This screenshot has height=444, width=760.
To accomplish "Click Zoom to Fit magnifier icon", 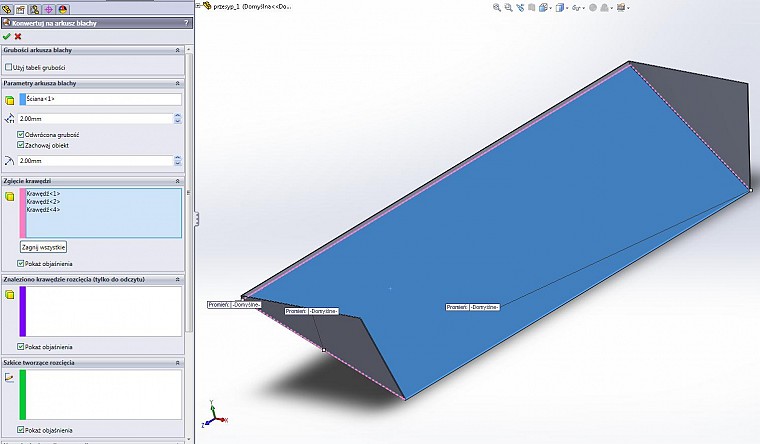I will [497, 7].
